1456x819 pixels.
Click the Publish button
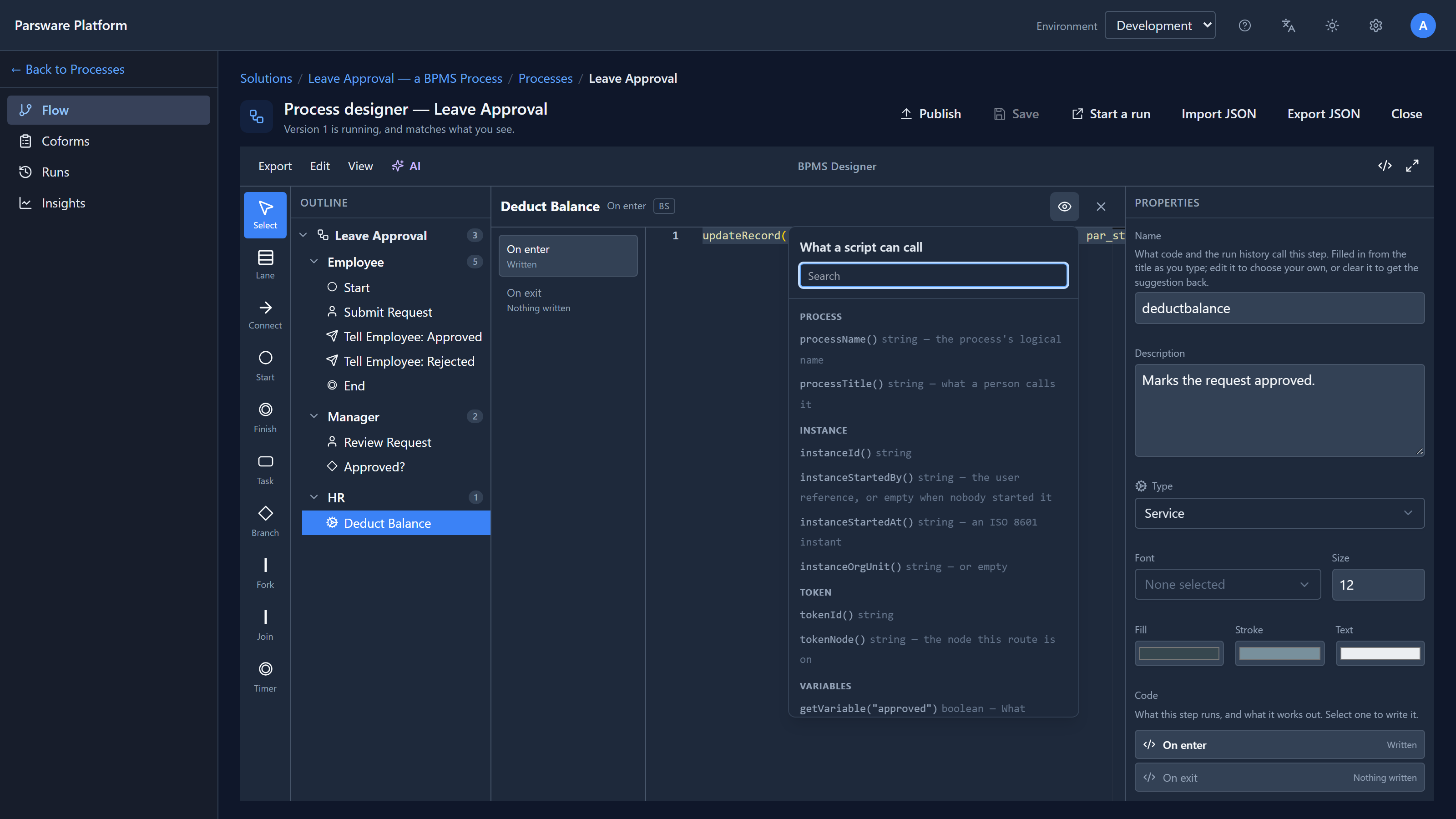tap(930, 114)
